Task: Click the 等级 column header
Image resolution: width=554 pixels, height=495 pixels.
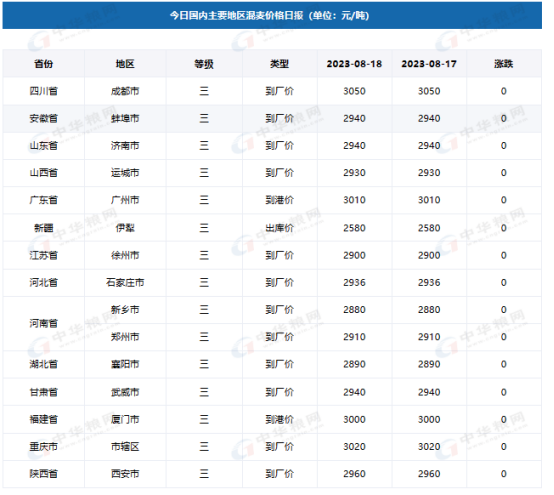Action: [204, 64]
